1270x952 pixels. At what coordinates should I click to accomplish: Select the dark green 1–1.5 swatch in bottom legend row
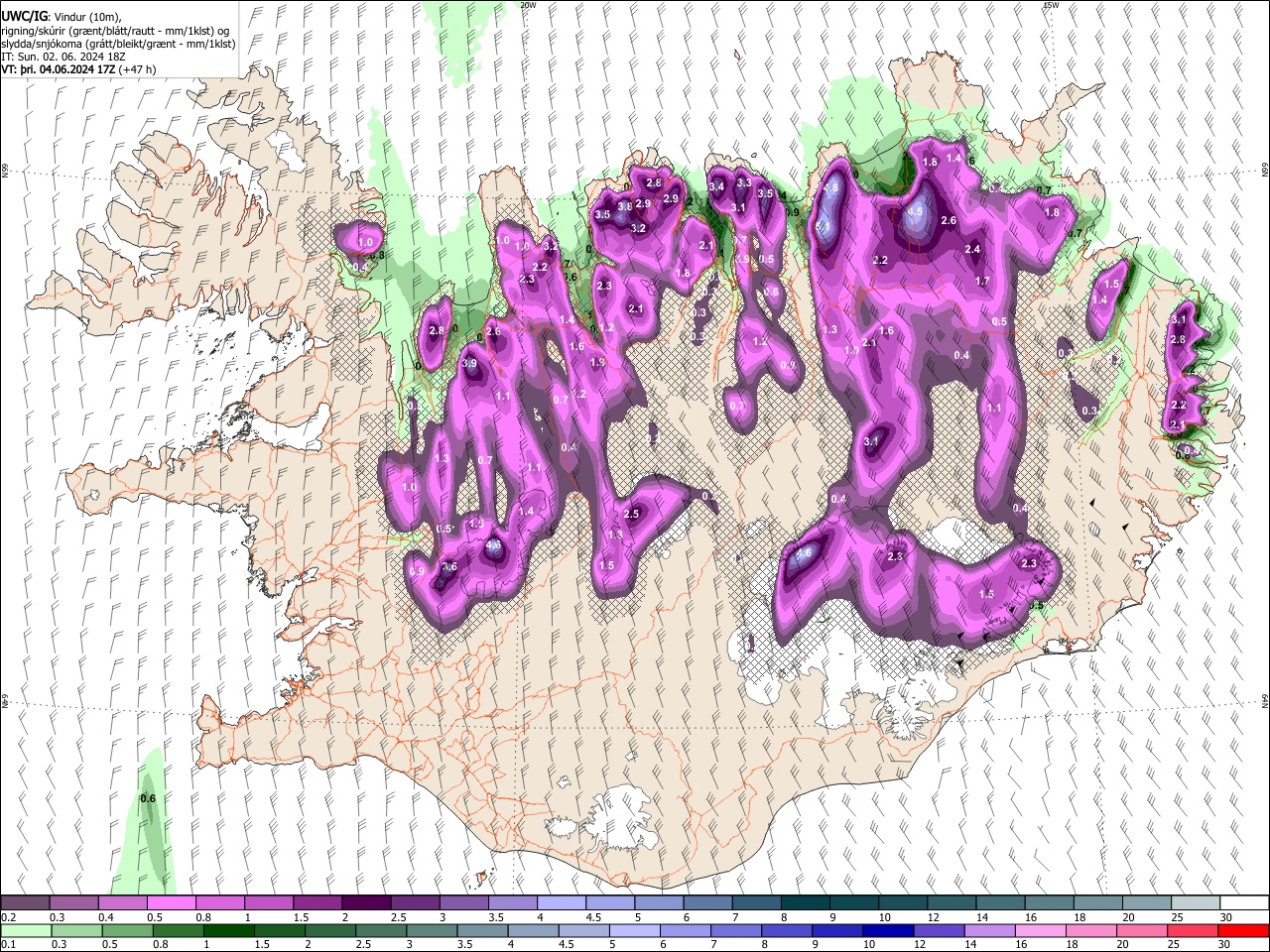pyautogui.click(x=231, y=930)
